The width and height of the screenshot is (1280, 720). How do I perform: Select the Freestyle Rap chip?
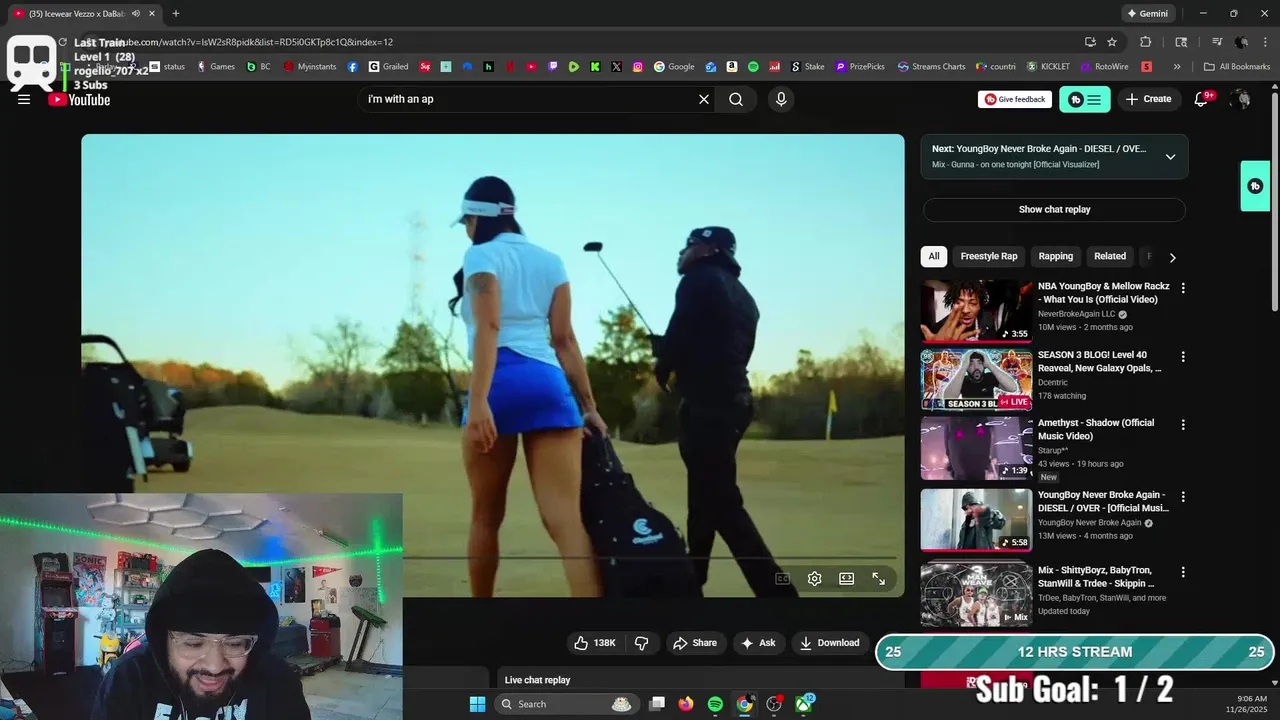coord(988,256)
